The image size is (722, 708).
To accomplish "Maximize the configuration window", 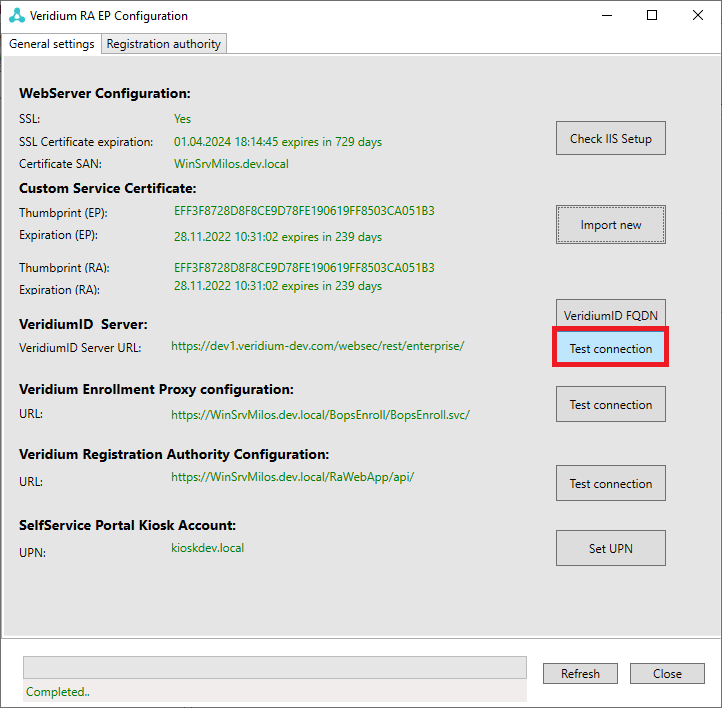I will pos(652,16).
